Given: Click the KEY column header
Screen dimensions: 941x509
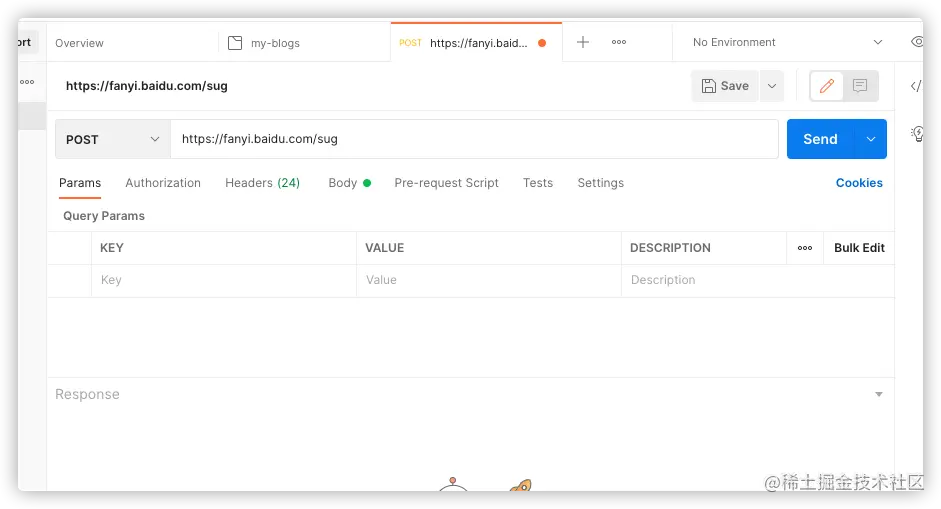Looking at the screenshot, I should pyautogui.click(x=112, y=248).
